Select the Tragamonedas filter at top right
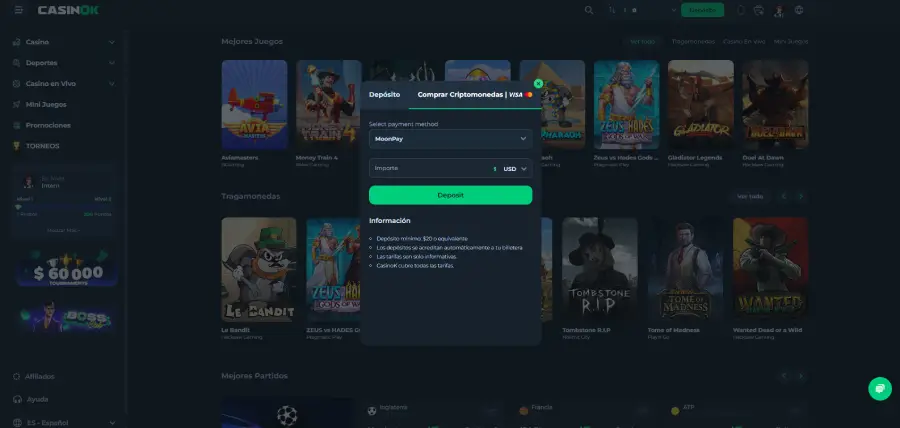900x428 pixels. tap(693, 41)
